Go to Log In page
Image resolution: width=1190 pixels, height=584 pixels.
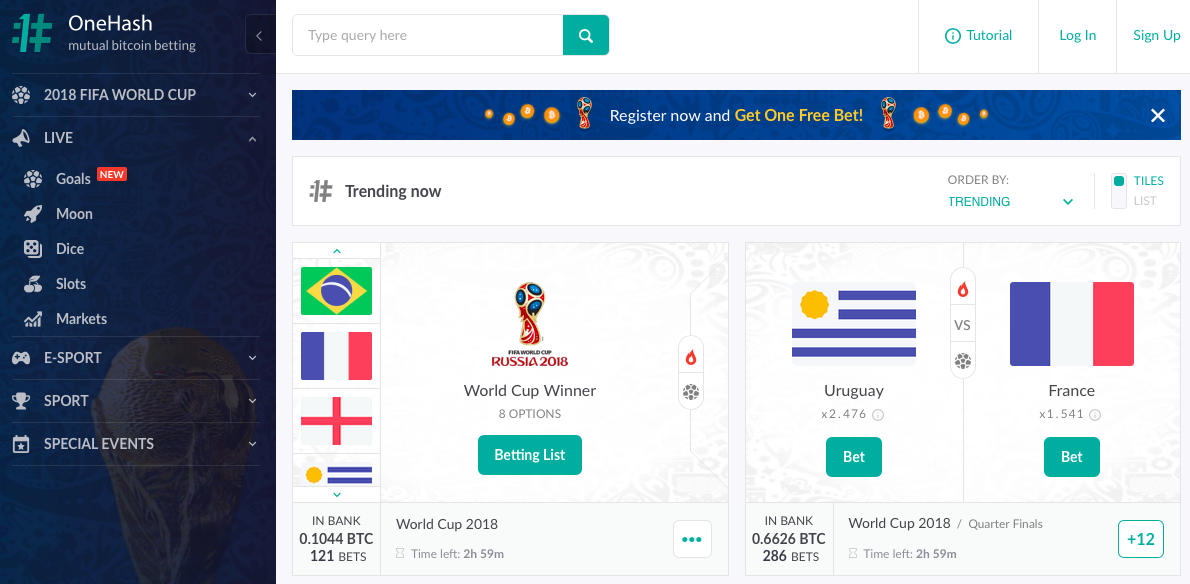point(1078,36)
